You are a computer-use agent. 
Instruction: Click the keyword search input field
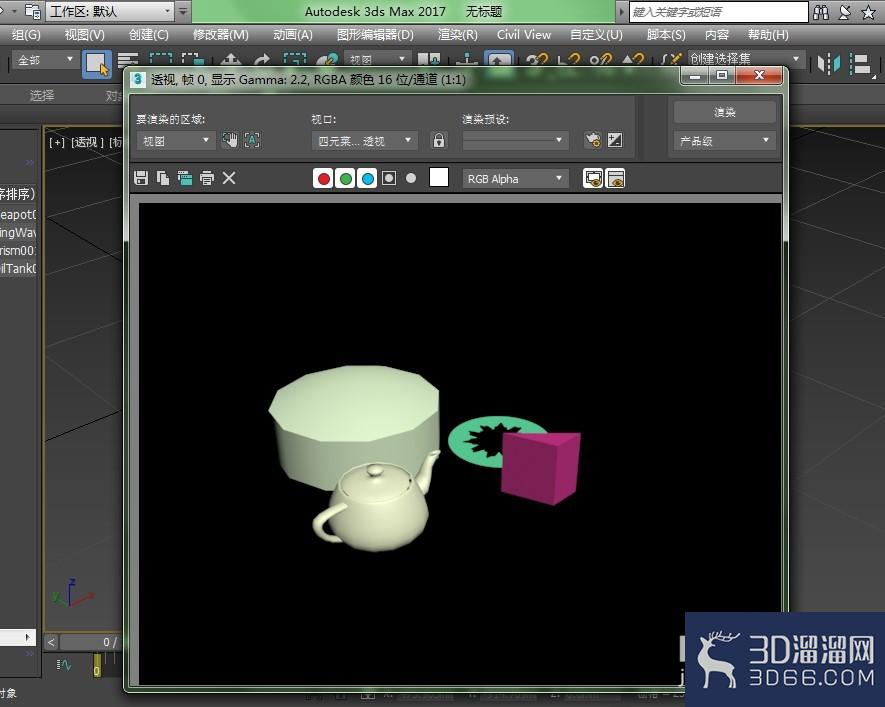tap(718, 12)
